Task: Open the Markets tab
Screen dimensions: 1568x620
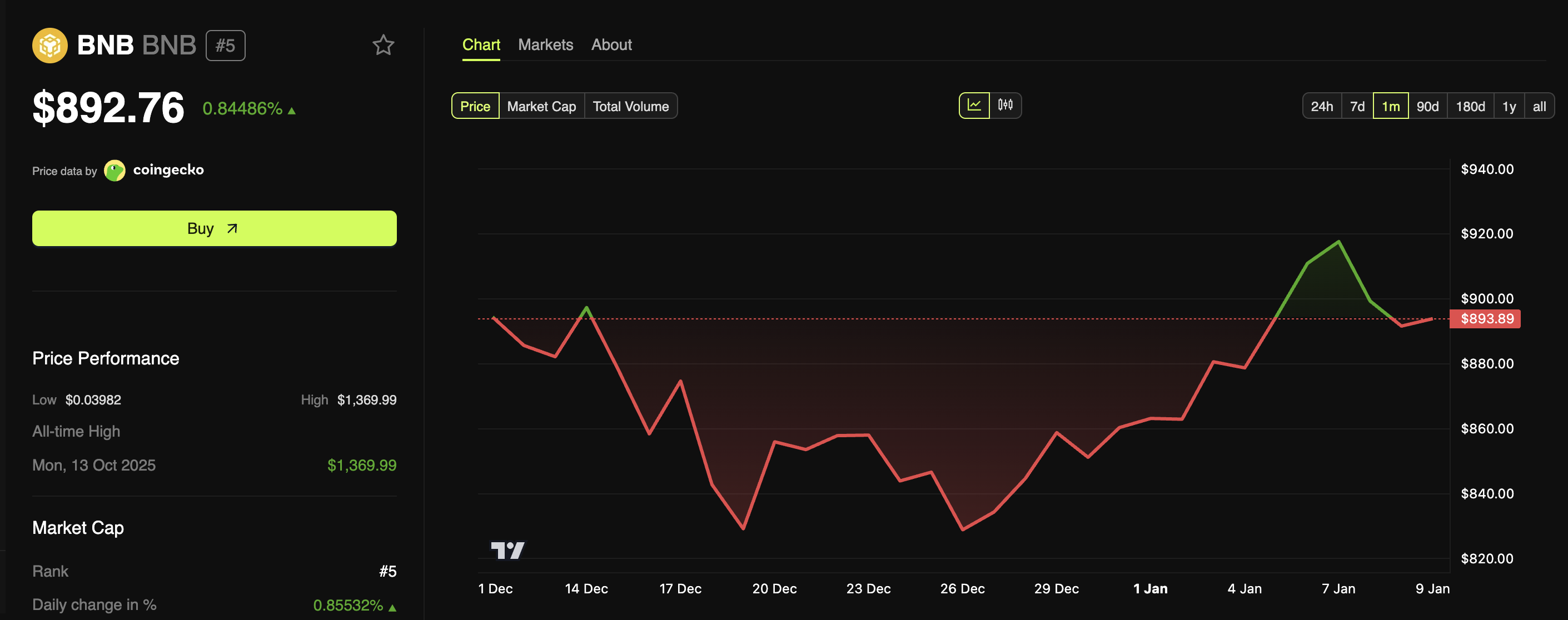Action: (545, 44)
